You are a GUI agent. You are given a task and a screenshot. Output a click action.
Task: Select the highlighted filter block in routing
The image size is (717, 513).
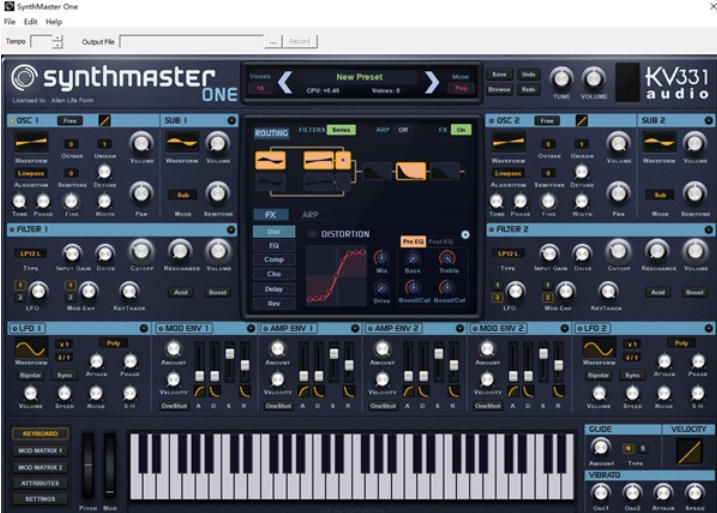(411, 171)
